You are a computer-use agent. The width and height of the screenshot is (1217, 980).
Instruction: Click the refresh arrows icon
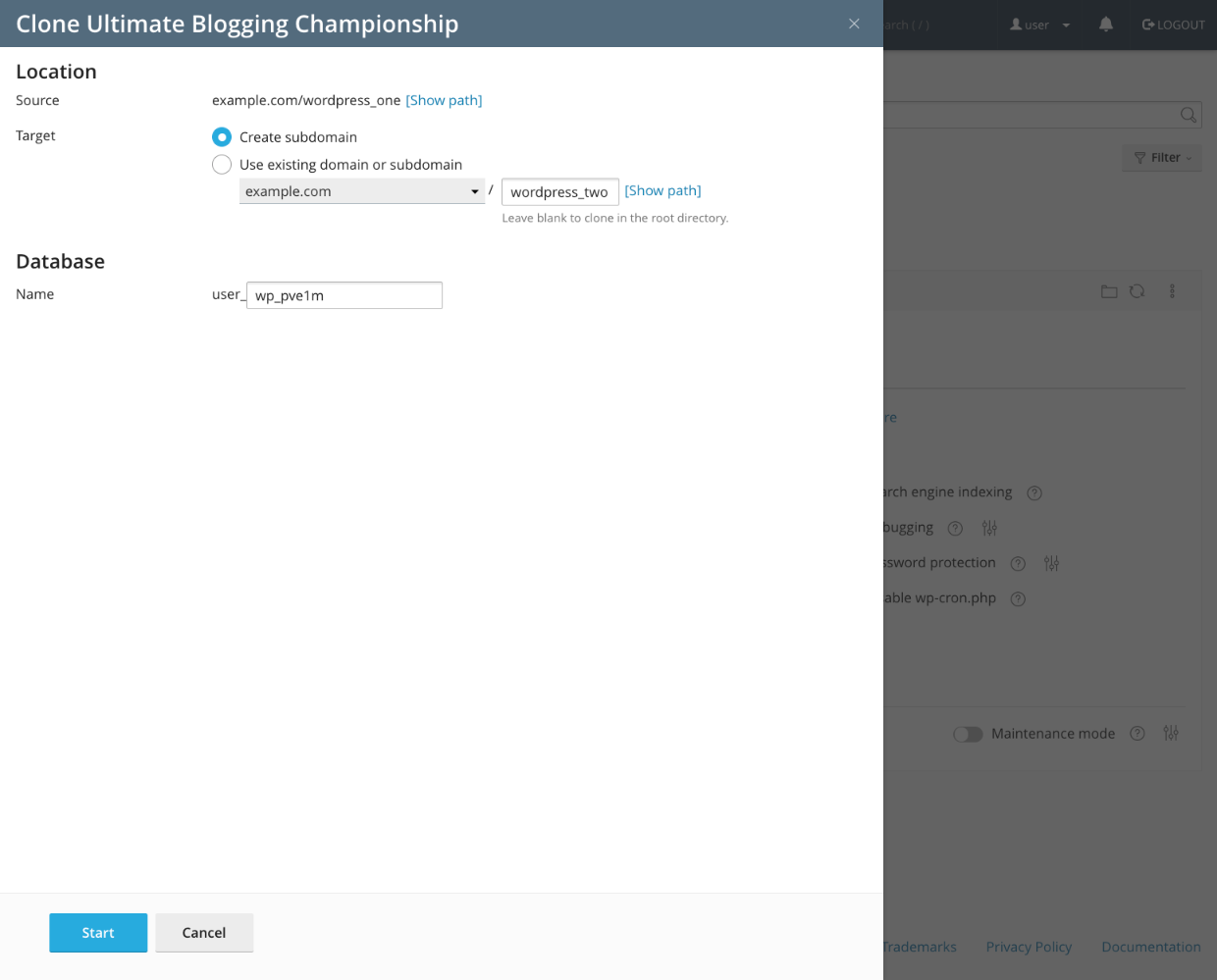(x=1137, y=291)
